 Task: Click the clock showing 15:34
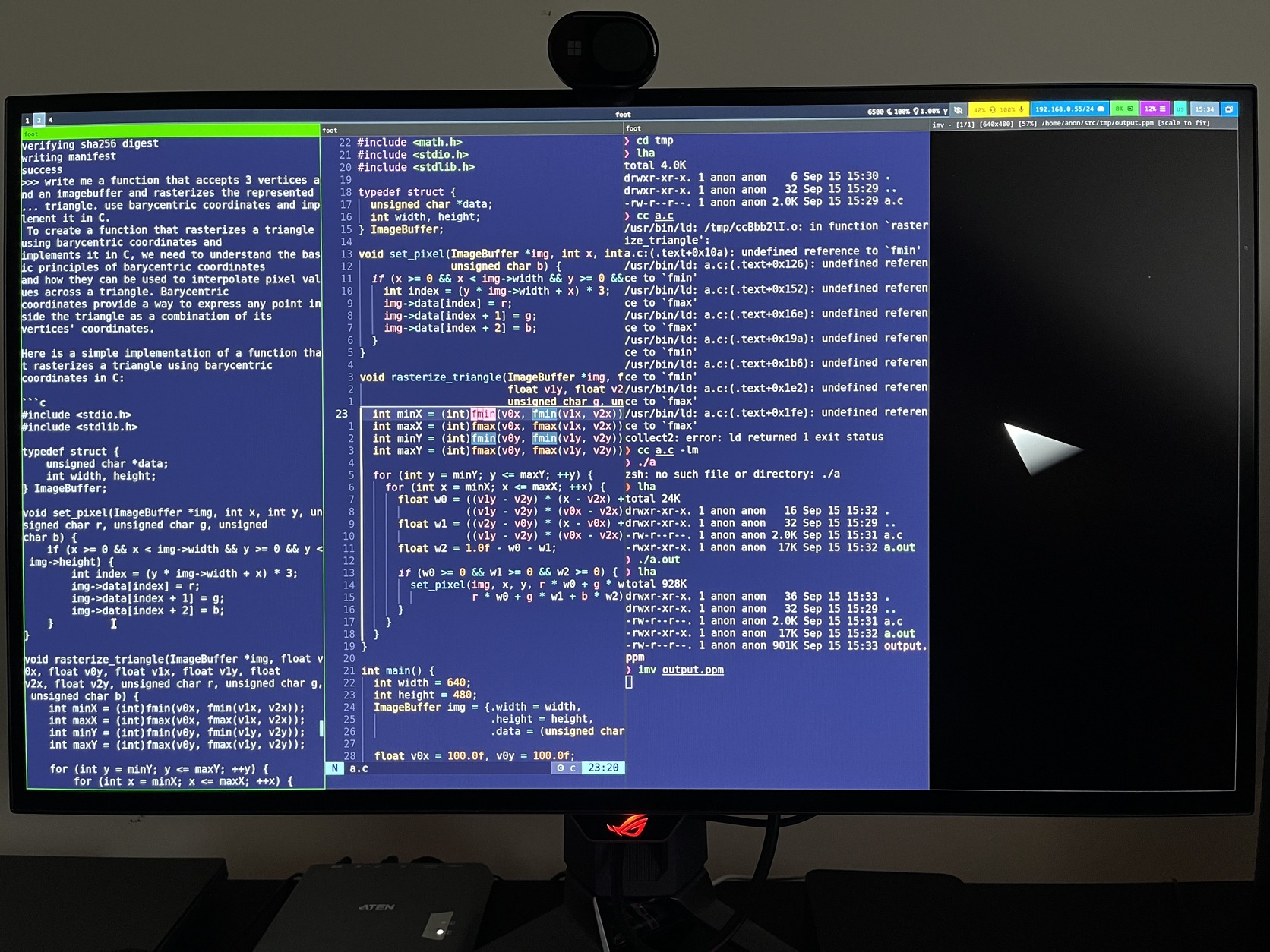1204,109
